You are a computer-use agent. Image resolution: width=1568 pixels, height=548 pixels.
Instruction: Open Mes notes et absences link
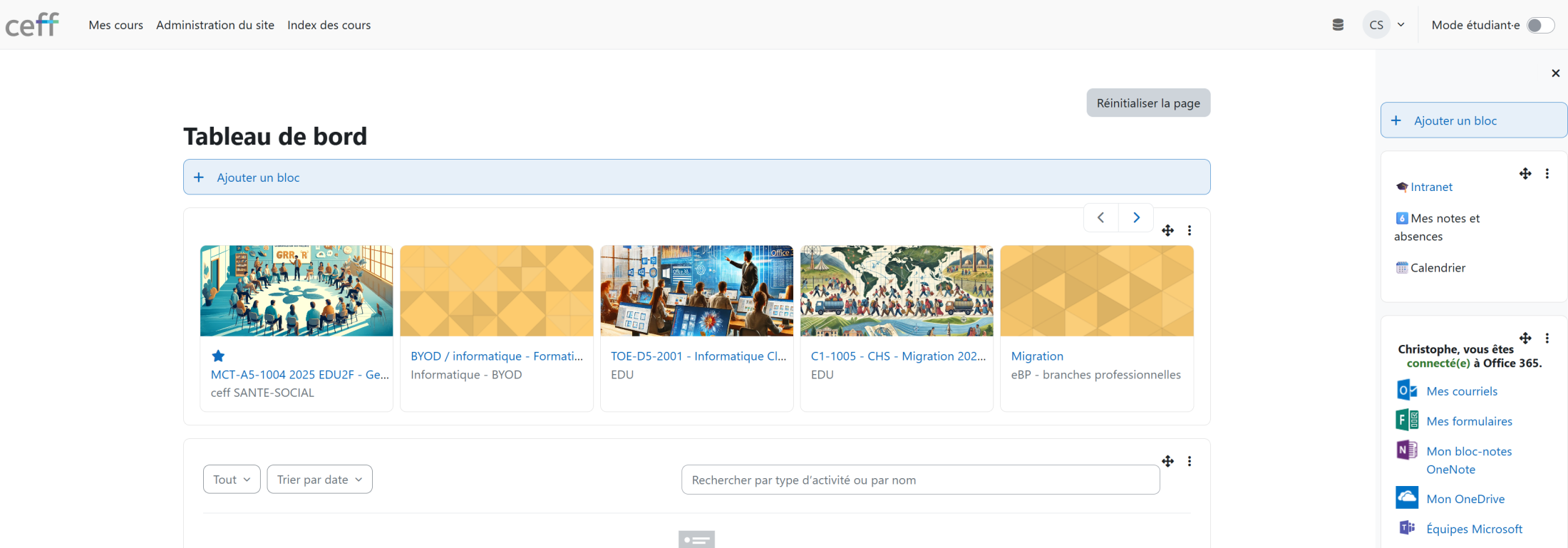pos(1437,227)
